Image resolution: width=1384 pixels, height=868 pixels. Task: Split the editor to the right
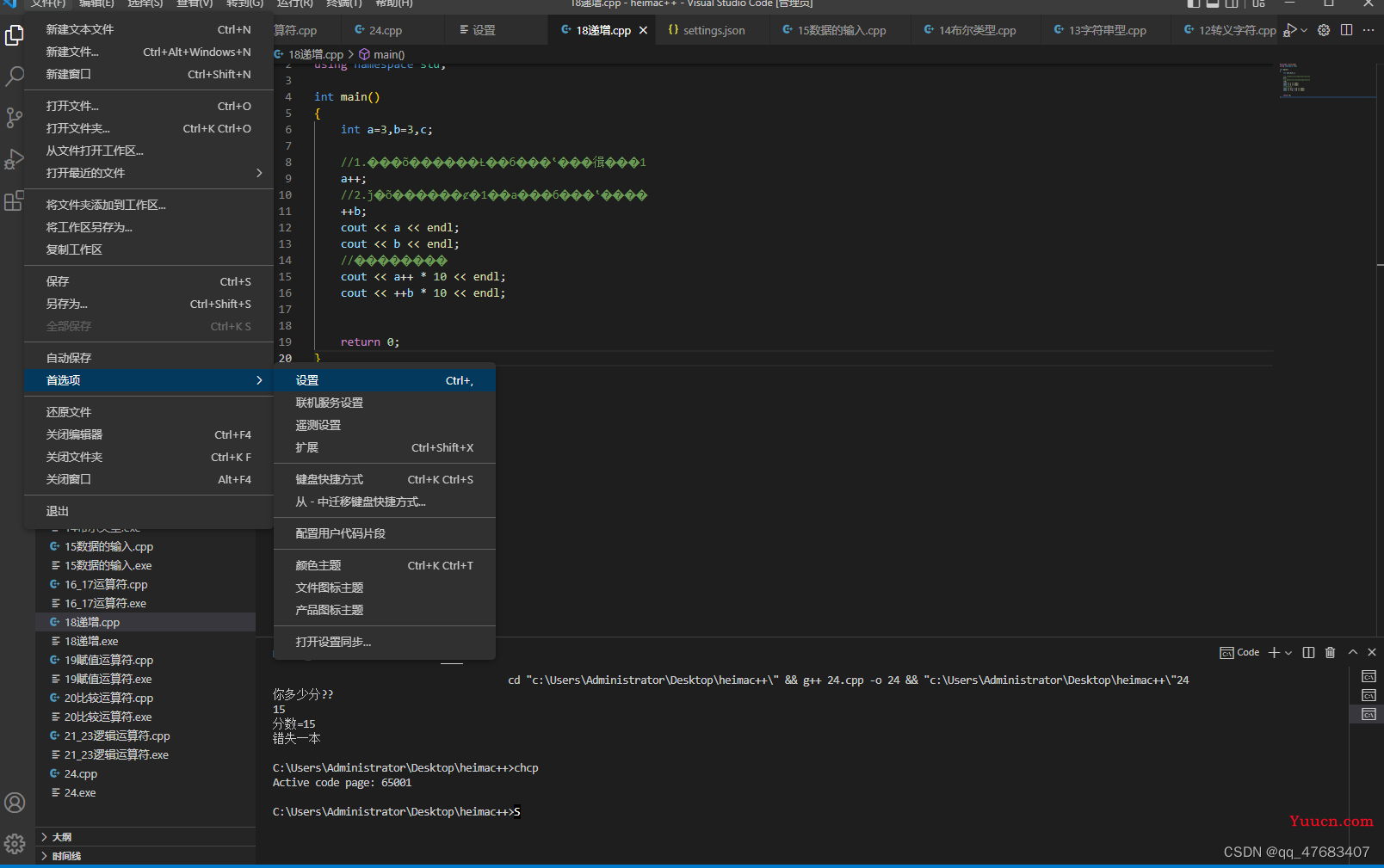pos(1346,30)
